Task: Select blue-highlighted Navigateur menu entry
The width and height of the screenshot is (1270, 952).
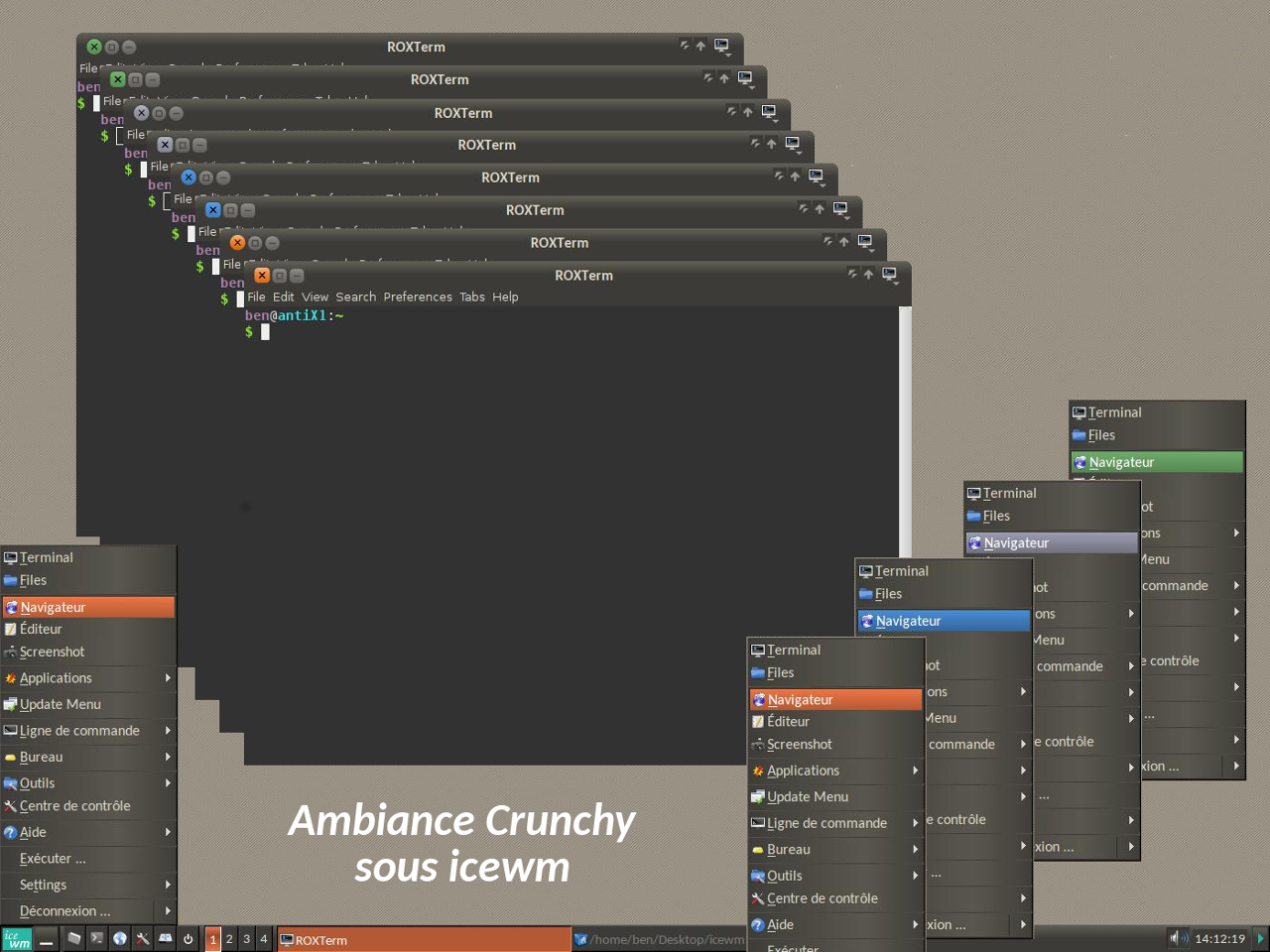Action: [x=944, y=621]
